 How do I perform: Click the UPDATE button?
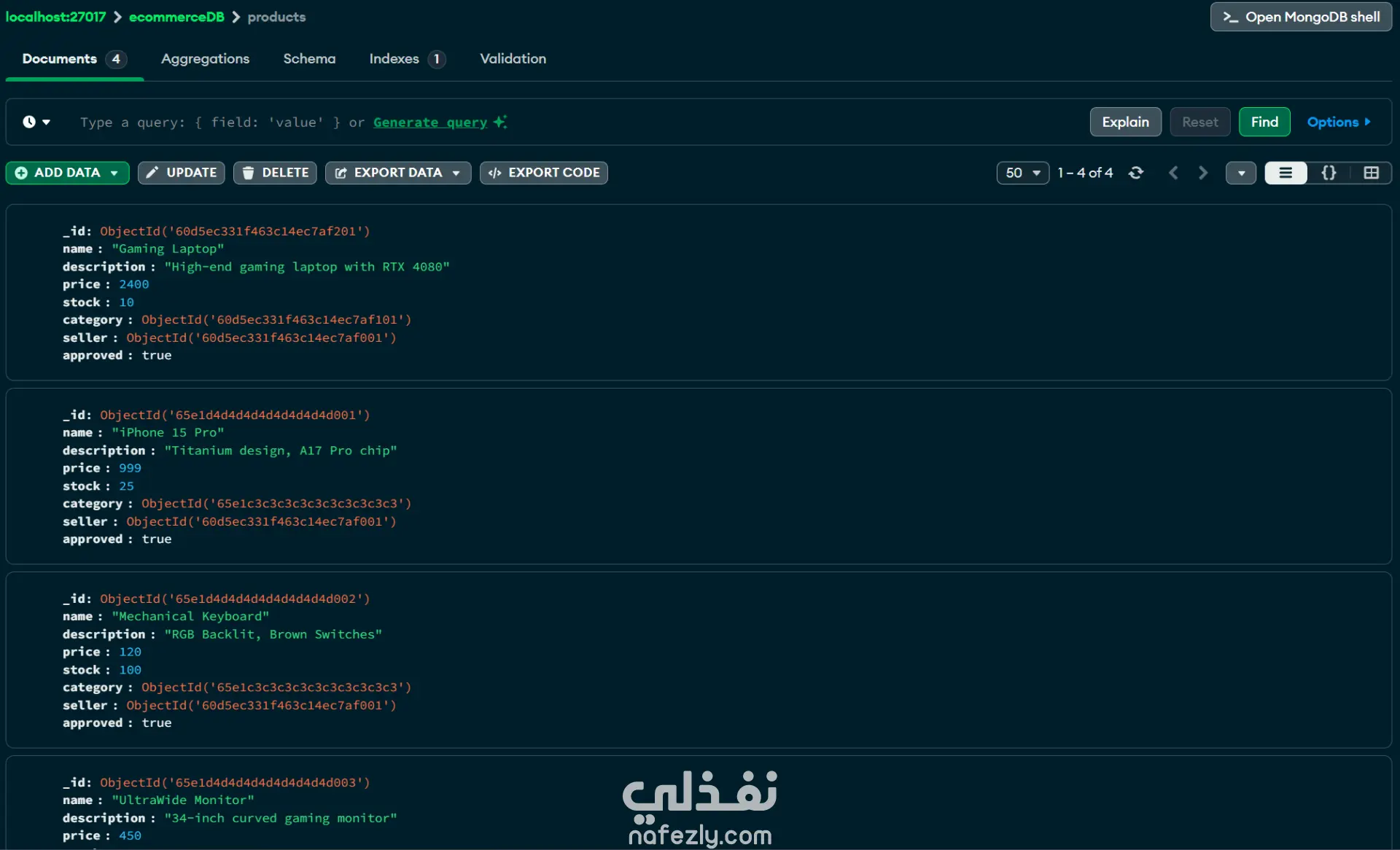(182, 173)
